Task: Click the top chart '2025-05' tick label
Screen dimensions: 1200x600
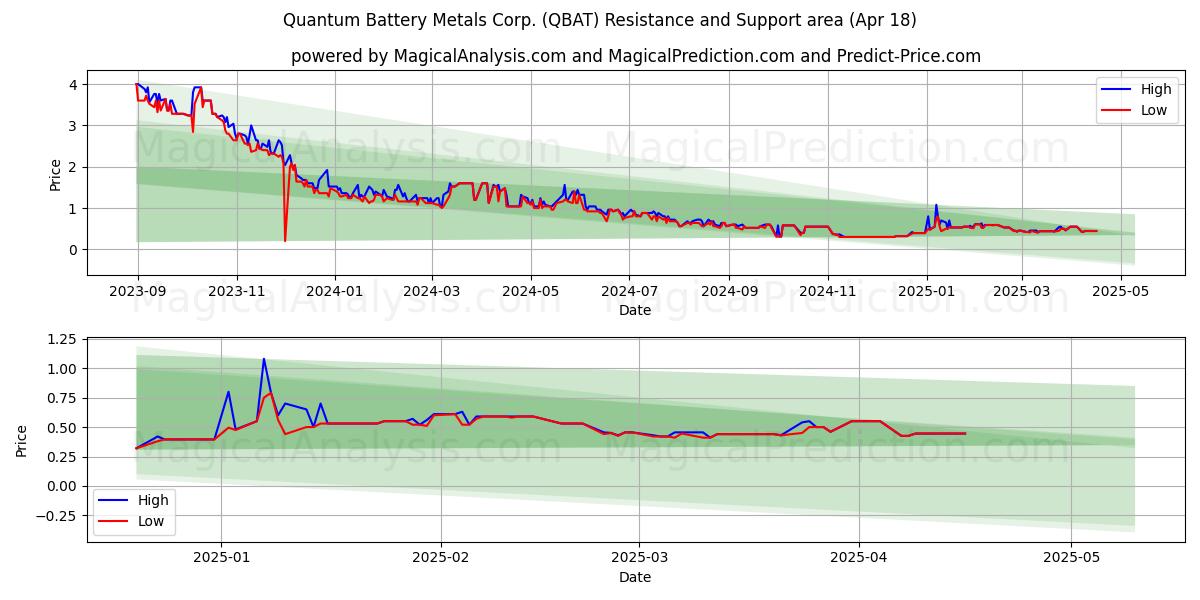Action: click(x=1120, y=290)
